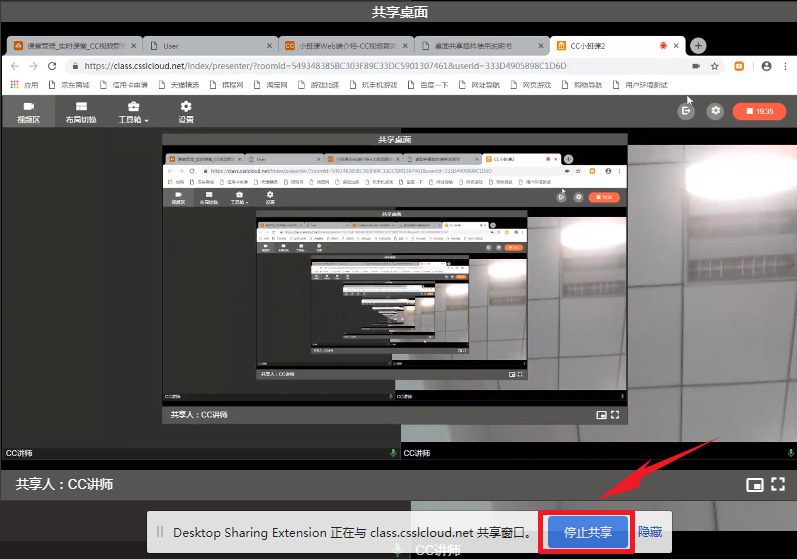797x559 pixels.
Task: Open a new browser tab
Action: pos(698,45)
